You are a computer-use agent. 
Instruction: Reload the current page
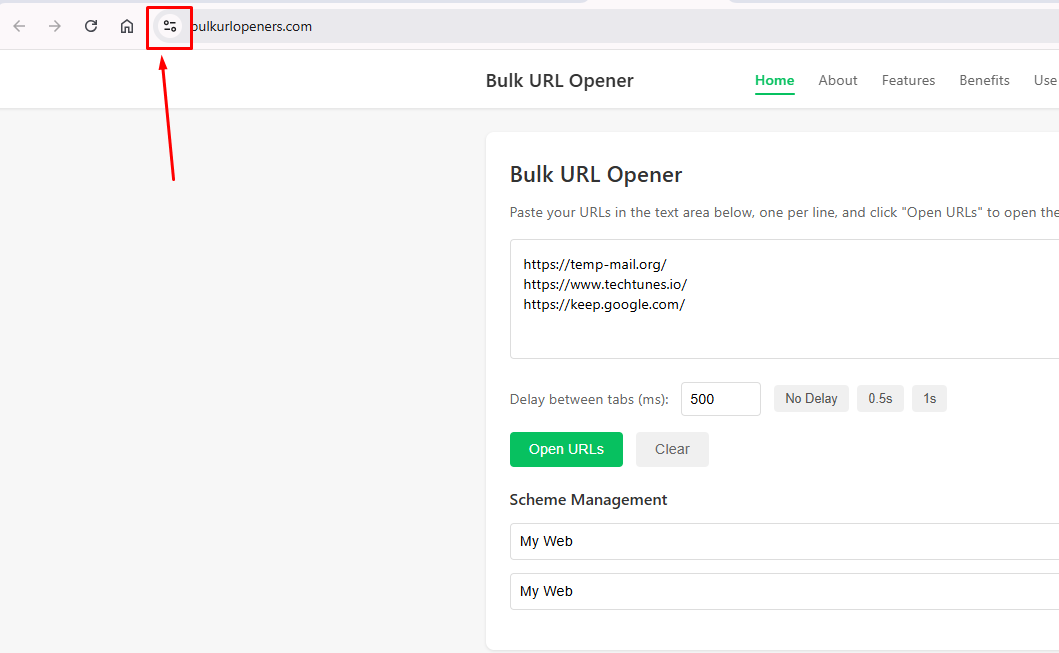point(91,26)
